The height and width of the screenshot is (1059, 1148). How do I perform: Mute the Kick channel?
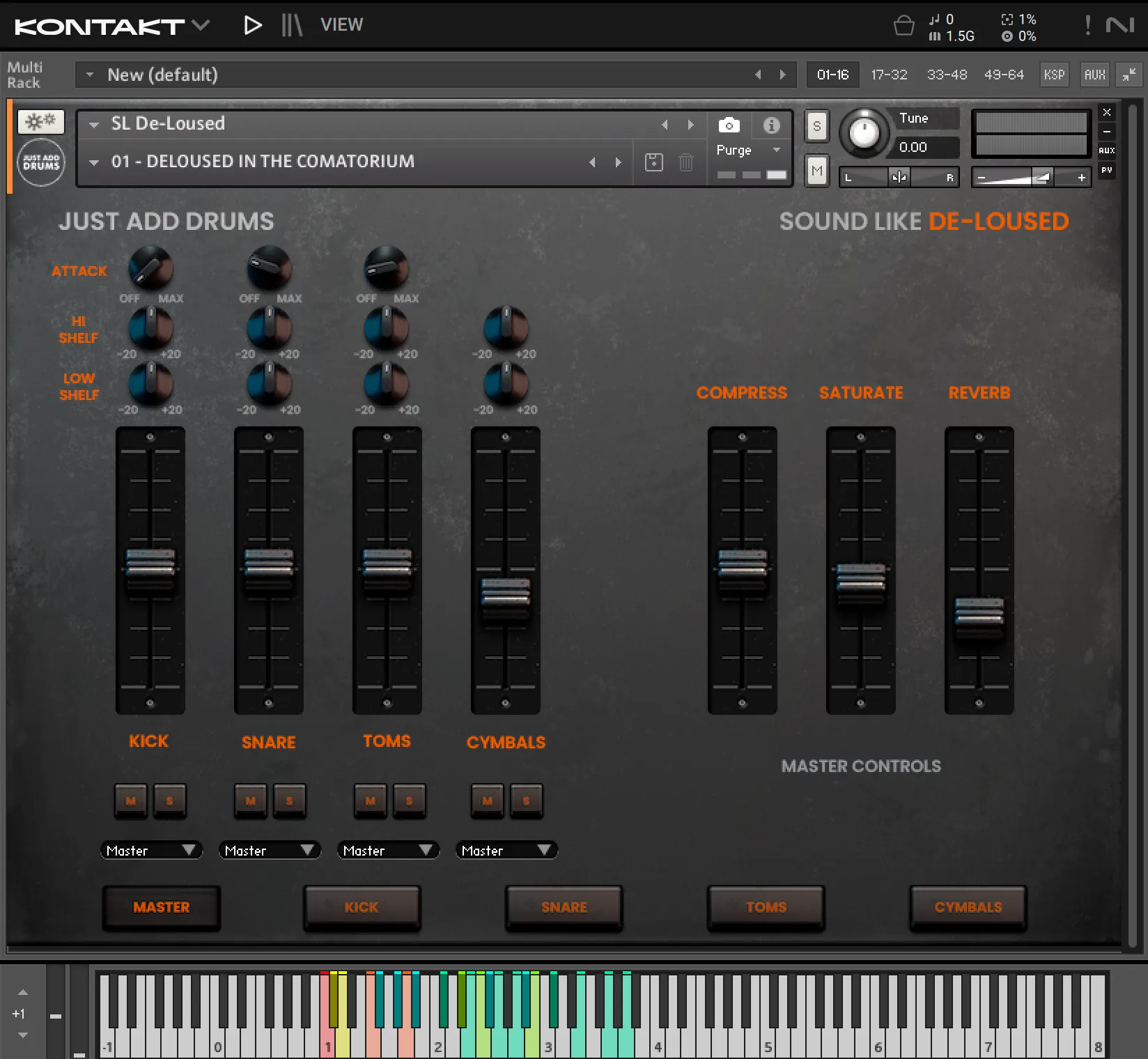(x=130, y=801)
